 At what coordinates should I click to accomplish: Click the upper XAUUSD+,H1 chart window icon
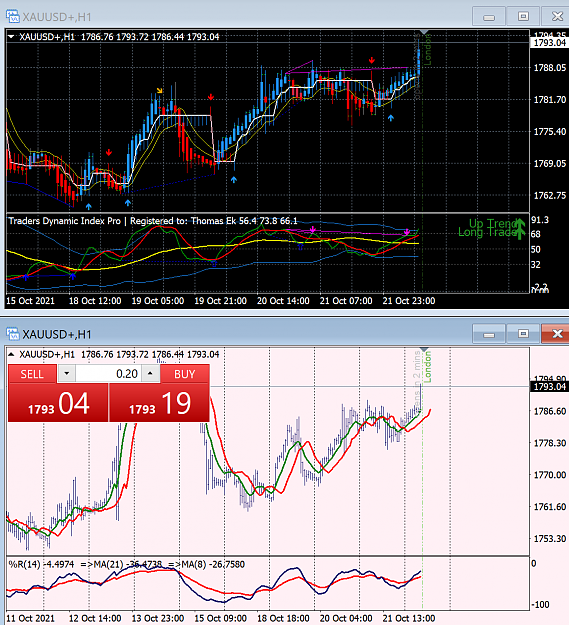(12, 17)
